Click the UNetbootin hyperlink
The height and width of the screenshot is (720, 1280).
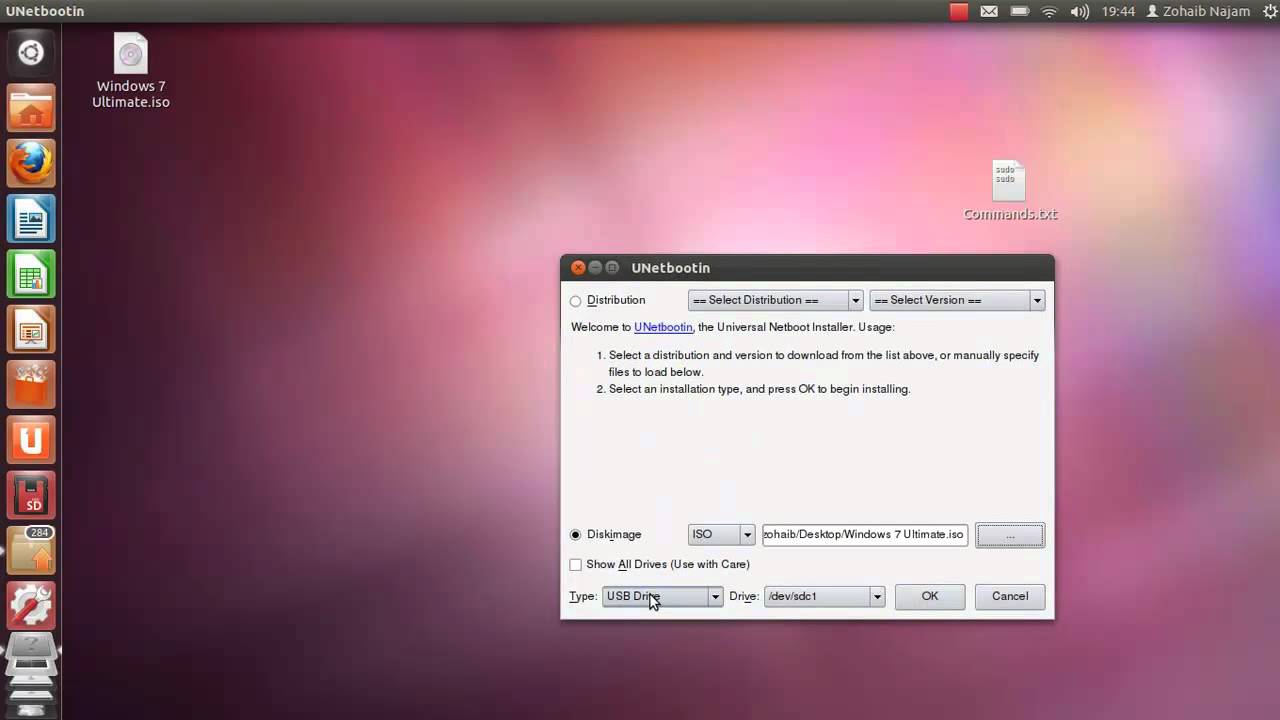[663, 327]
